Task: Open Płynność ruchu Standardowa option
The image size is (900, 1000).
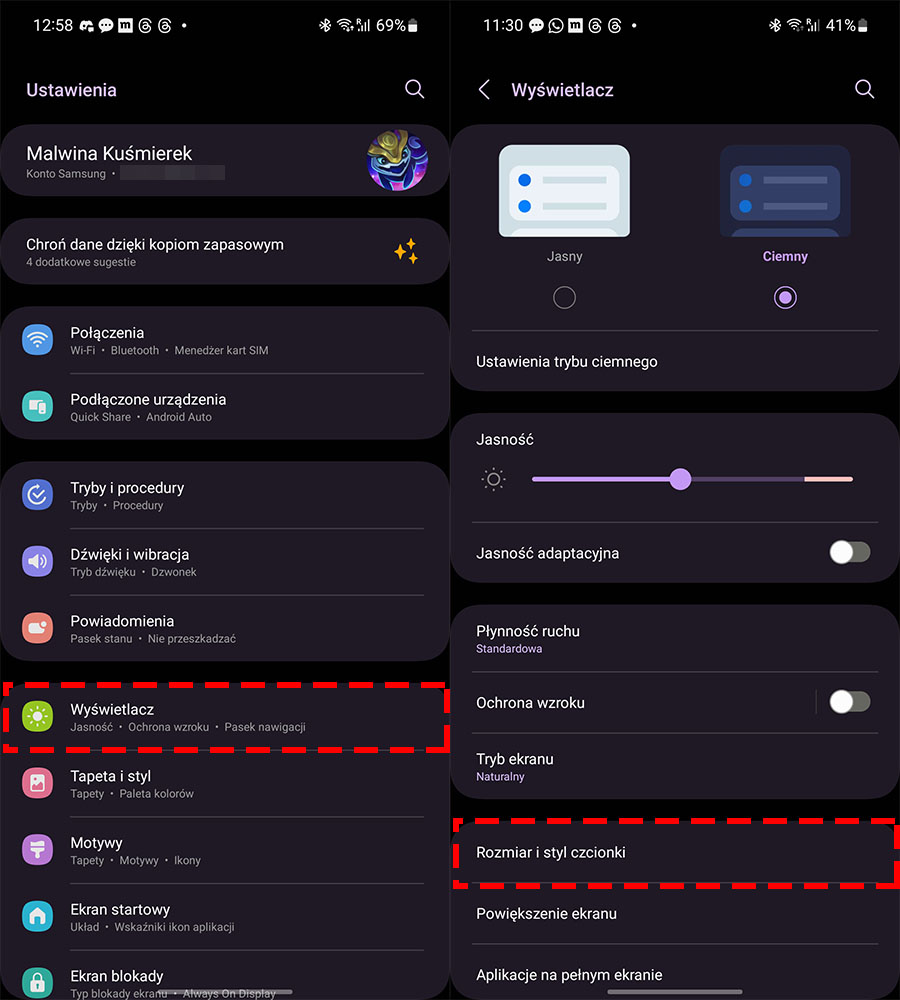Action: click(675, 639)
